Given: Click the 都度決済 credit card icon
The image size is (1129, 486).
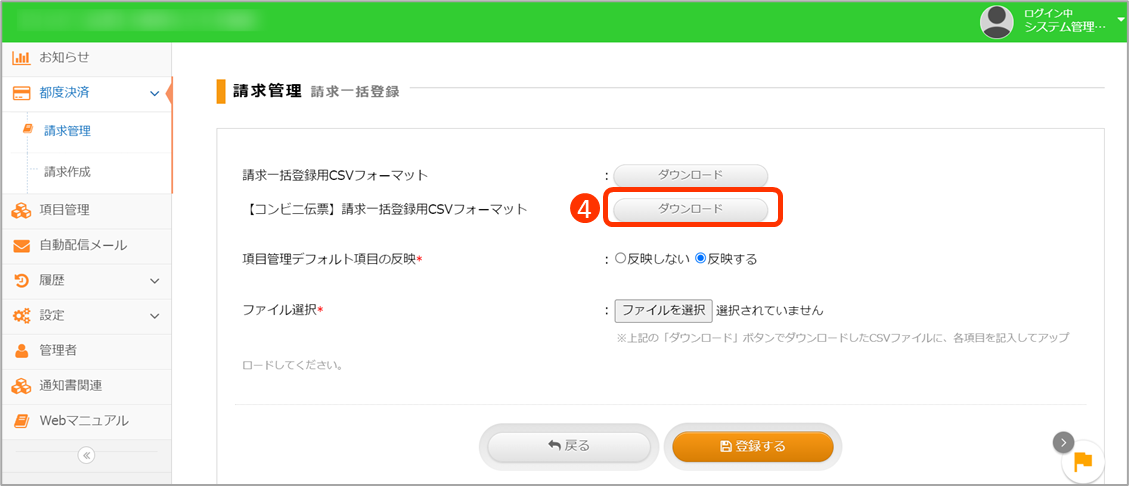Looking at the screenshot, I should point(21,93).
